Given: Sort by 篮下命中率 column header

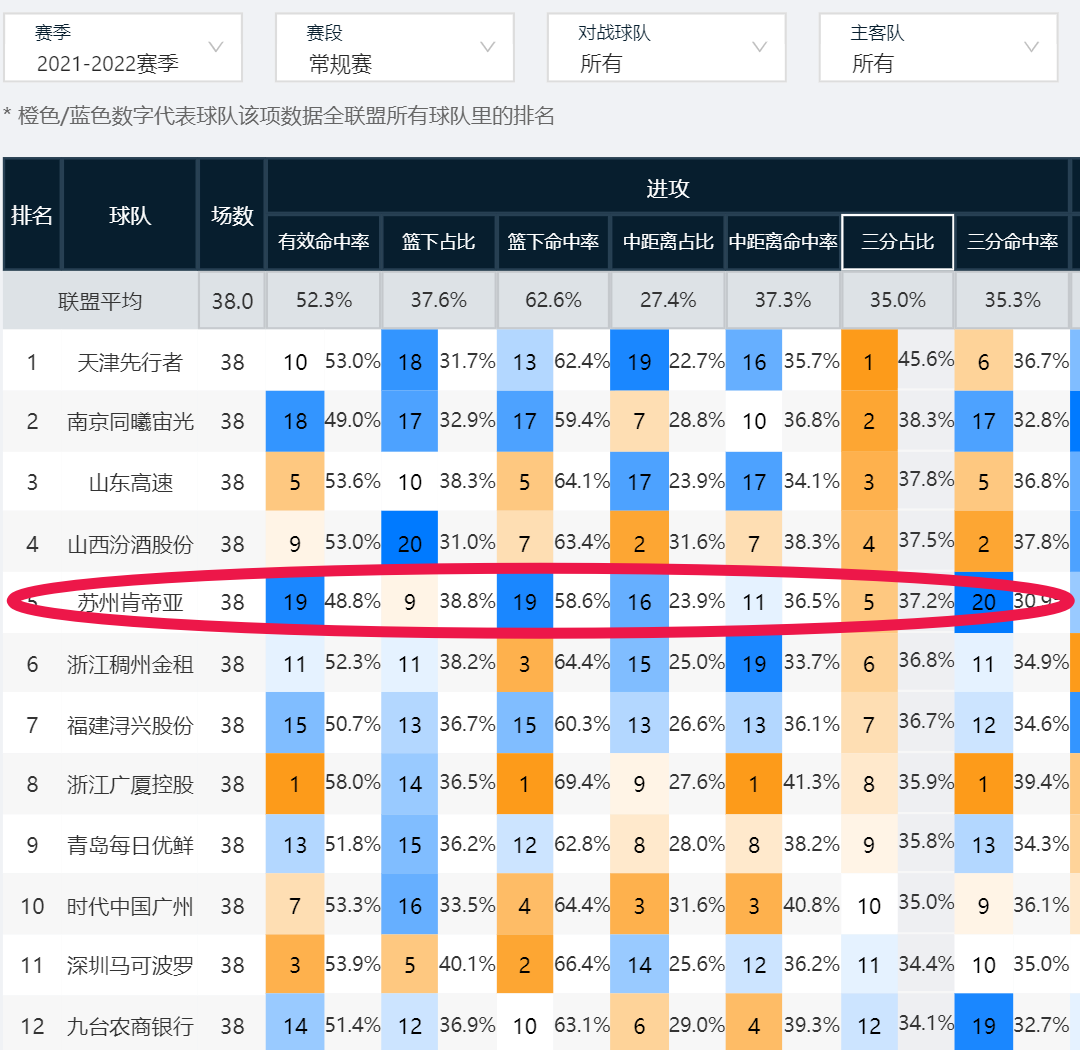Looking at the screenshot, I should tap(553, 242).
